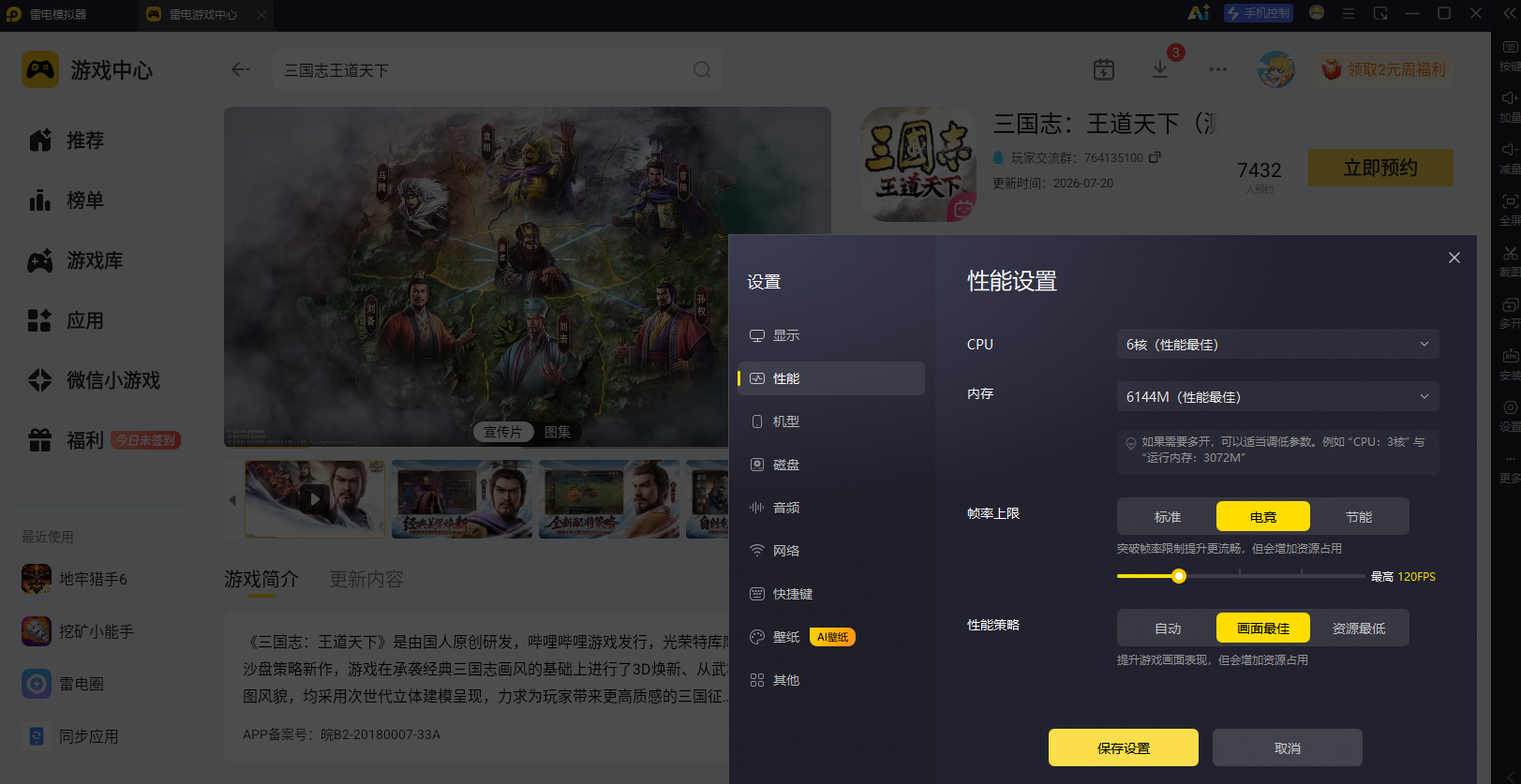Open the 快捷键 shortcut settings
Image resolution: width=1521 pixels, height=784 pixels.
pos(830,594)
